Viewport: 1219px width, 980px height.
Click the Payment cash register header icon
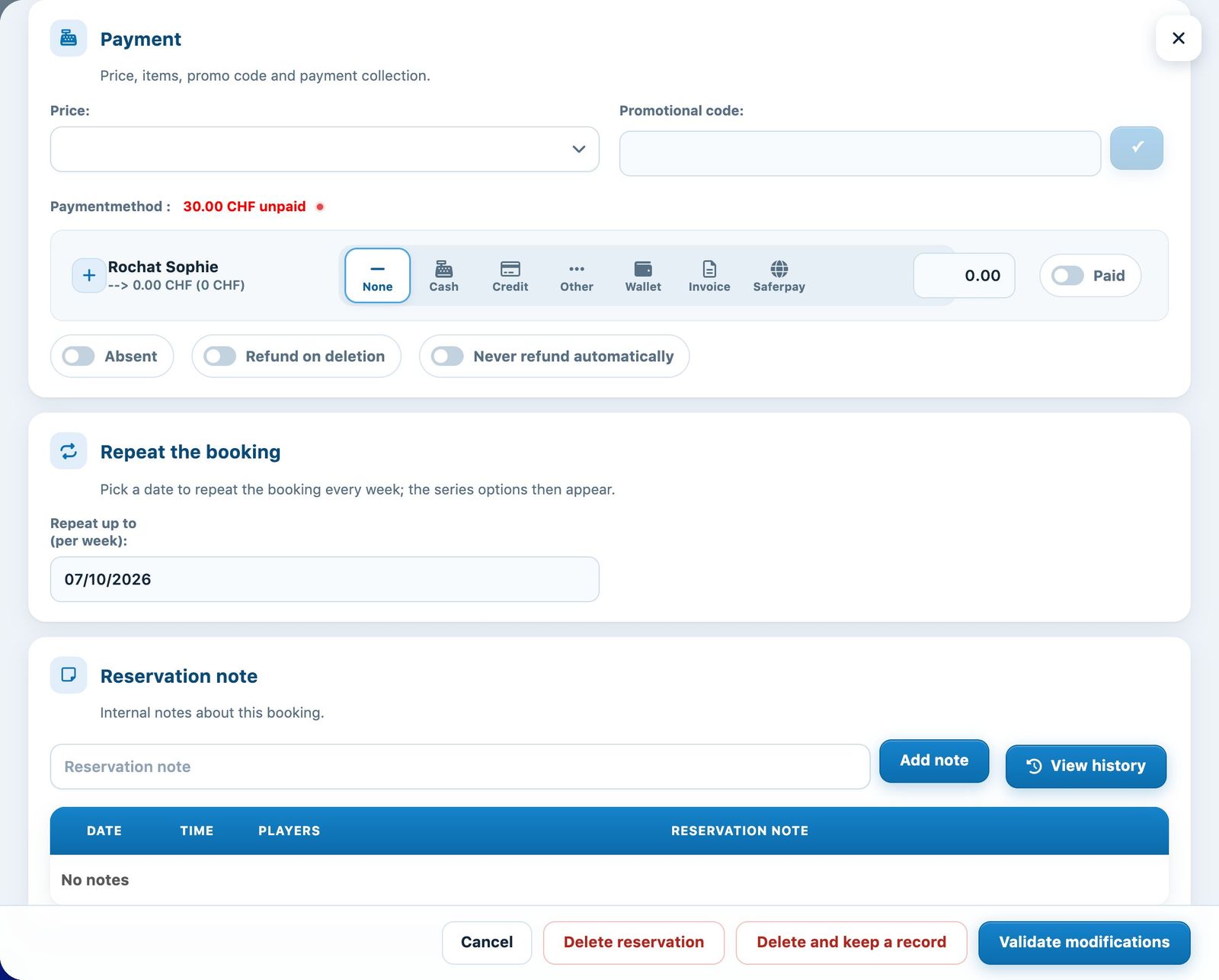pyautogui.click(x=69, y=38)
